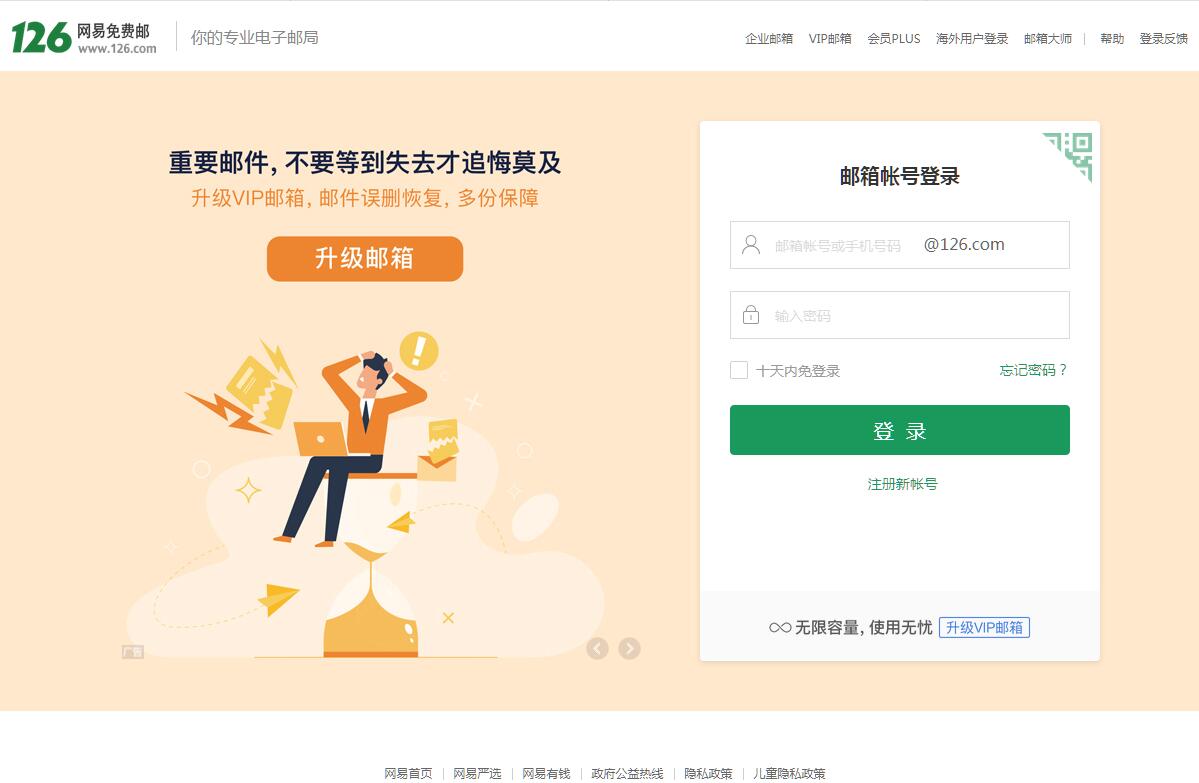The height and width of the screenshot is (783, 1199).
Task: Open 企业邮箱 in top navigation
Action: click(x=768, y=38)
